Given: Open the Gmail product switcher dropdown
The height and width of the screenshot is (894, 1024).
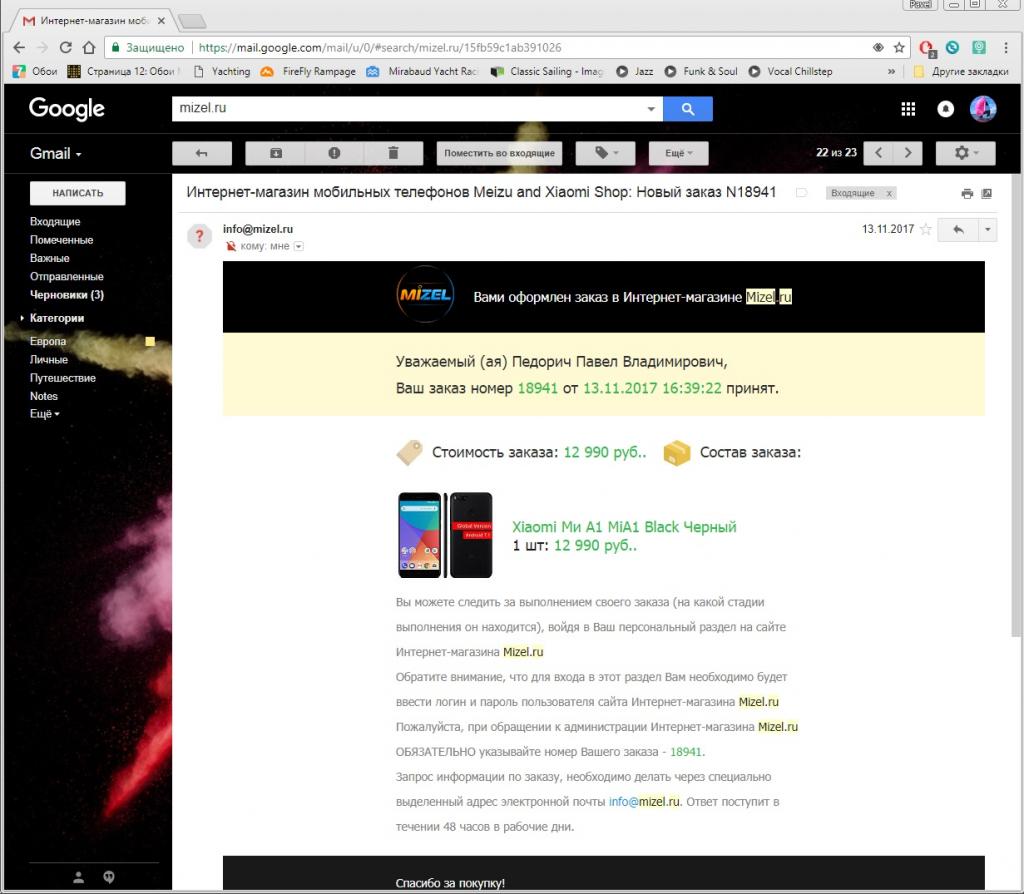Looking at the screenshot, I should [x=56, y=153].
